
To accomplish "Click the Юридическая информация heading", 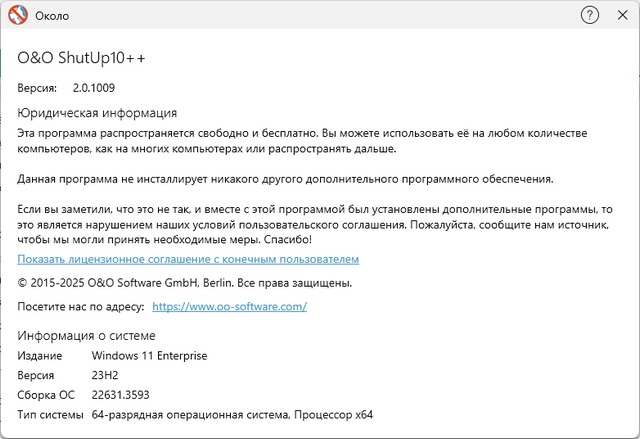I will (x=98, y=113).
